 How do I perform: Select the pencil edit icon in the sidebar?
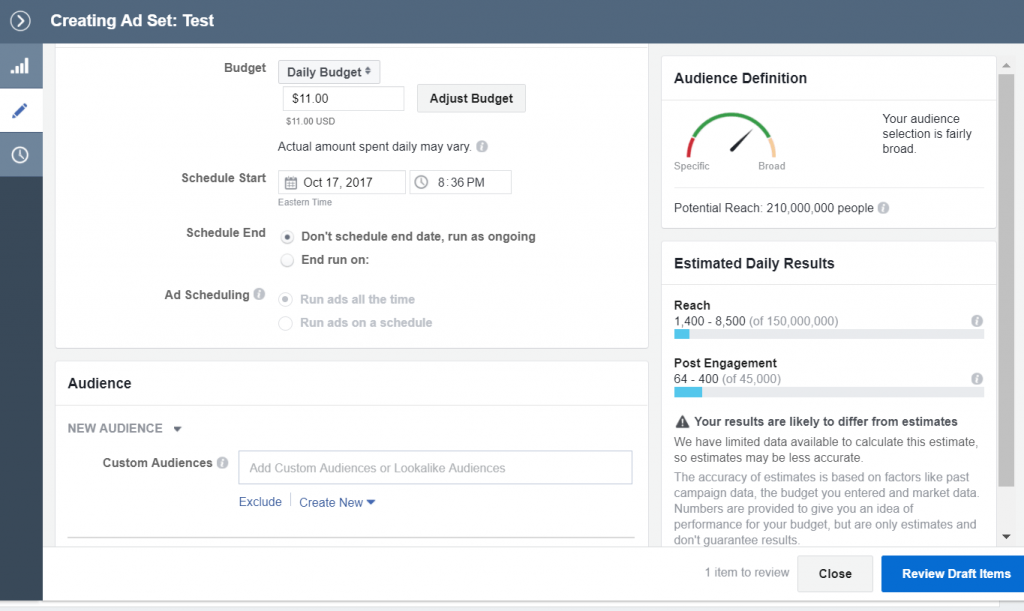[19, 110]
